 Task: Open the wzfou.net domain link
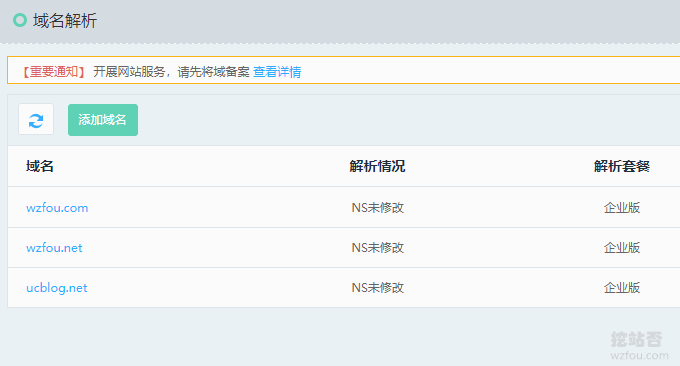tap(54, 248)
